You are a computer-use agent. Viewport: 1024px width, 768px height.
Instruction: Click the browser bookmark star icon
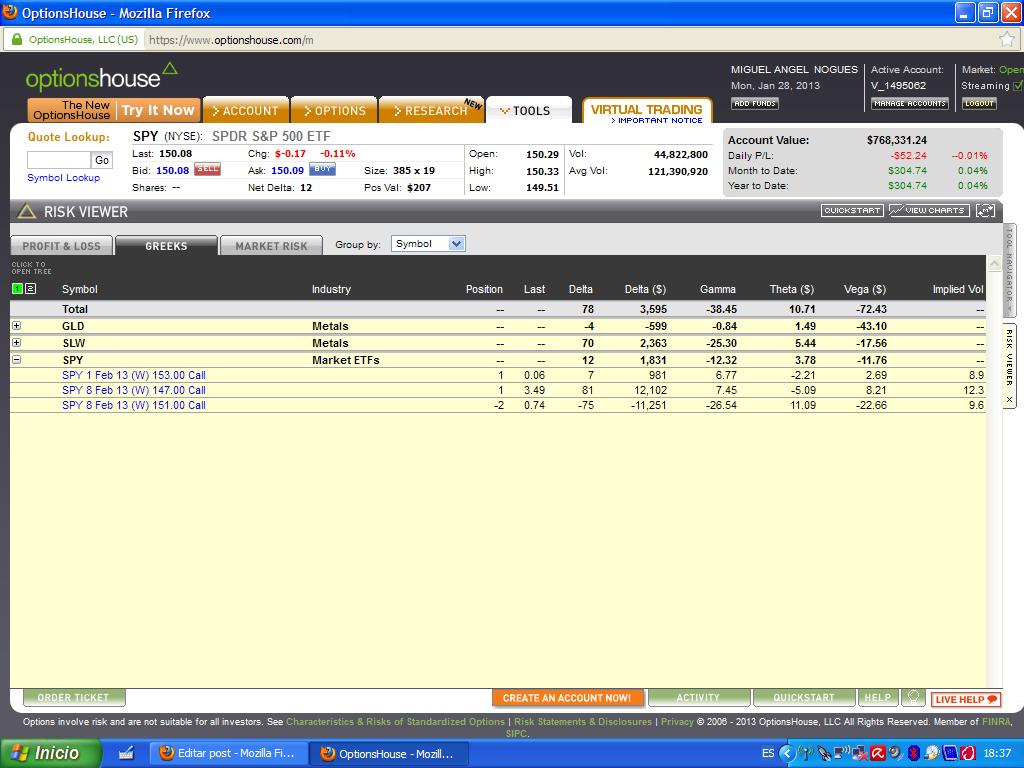click(1006, 40)
